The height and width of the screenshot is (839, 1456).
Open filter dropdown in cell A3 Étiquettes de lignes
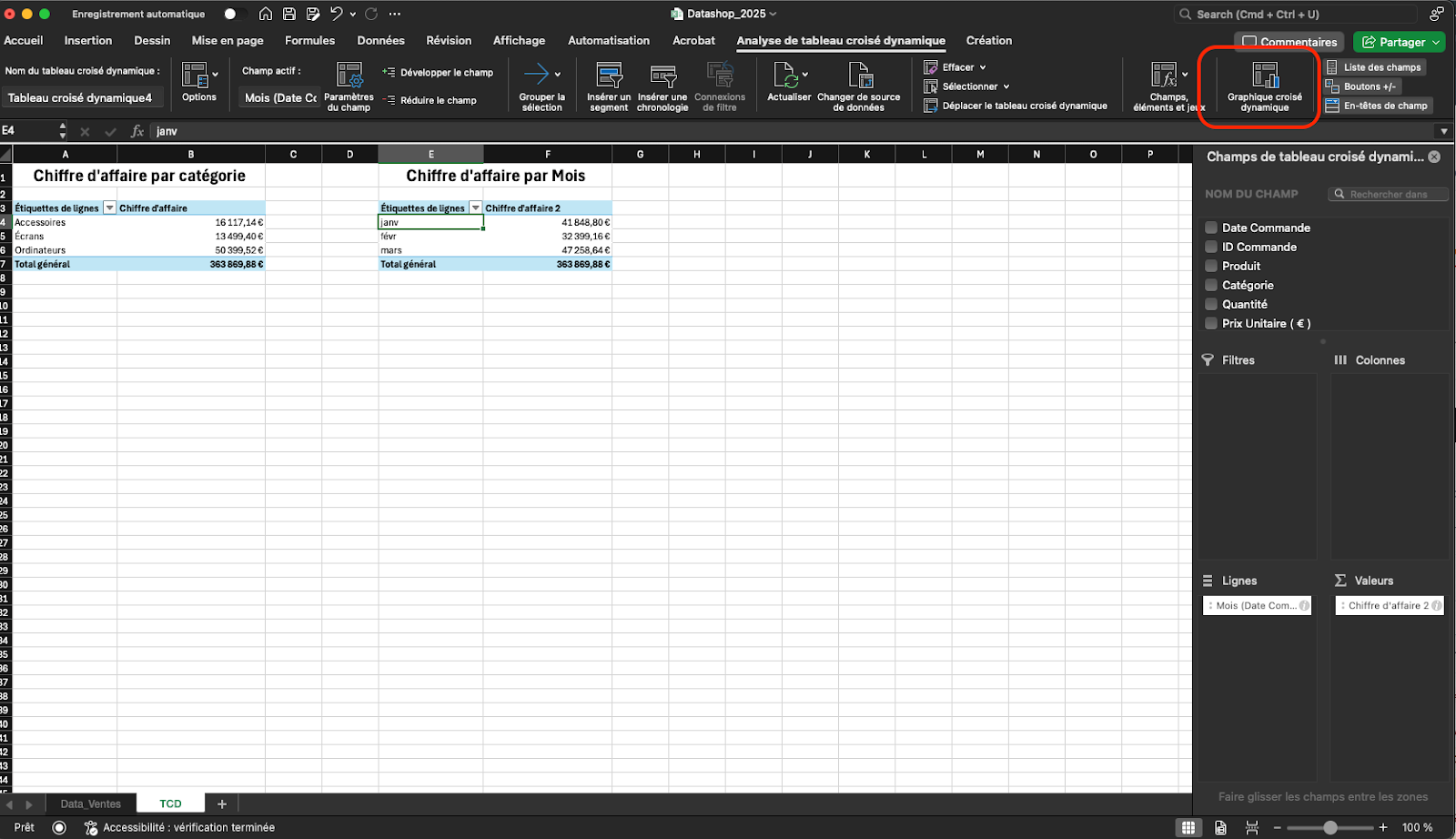(110, 208)
